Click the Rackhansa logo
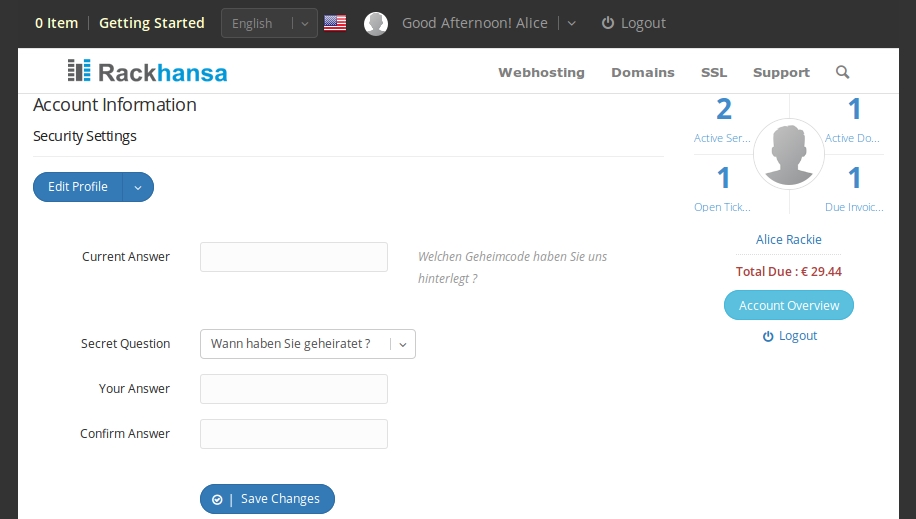The height and width of the screenshot is (519, 916). (x=147, y=71)
